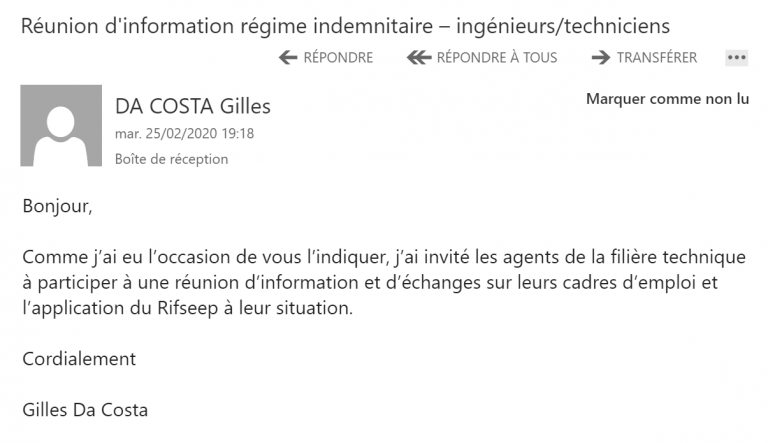This screenshot has height=443, width=768.
Task: Click the Cordialement closing line
Action: point(79,358)
